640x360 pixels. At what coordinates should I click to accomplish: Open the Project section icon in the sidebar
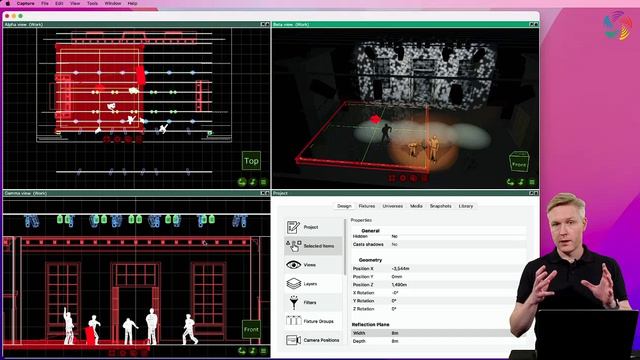click(293, 227)
